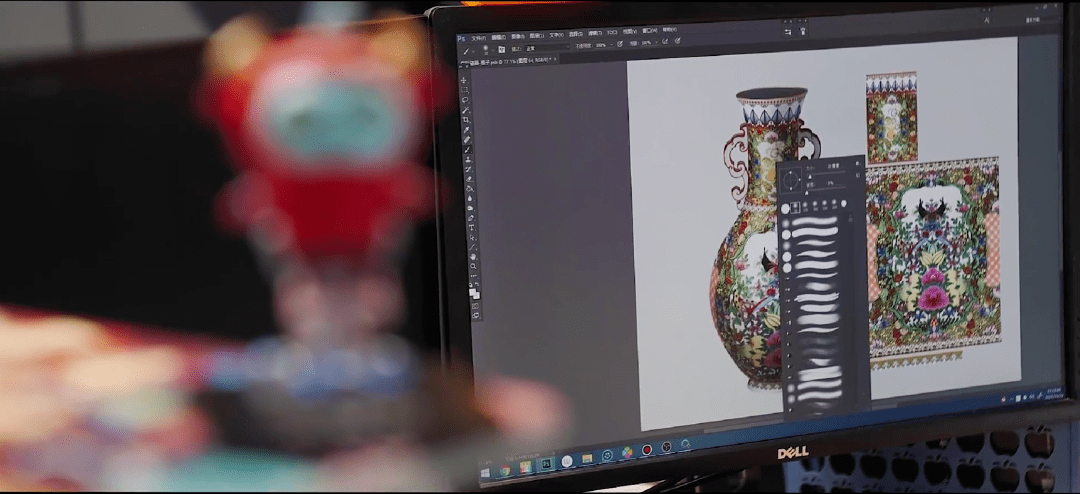
Task: Choose the Zoom magnifier tool
Action: click(473, 267)
